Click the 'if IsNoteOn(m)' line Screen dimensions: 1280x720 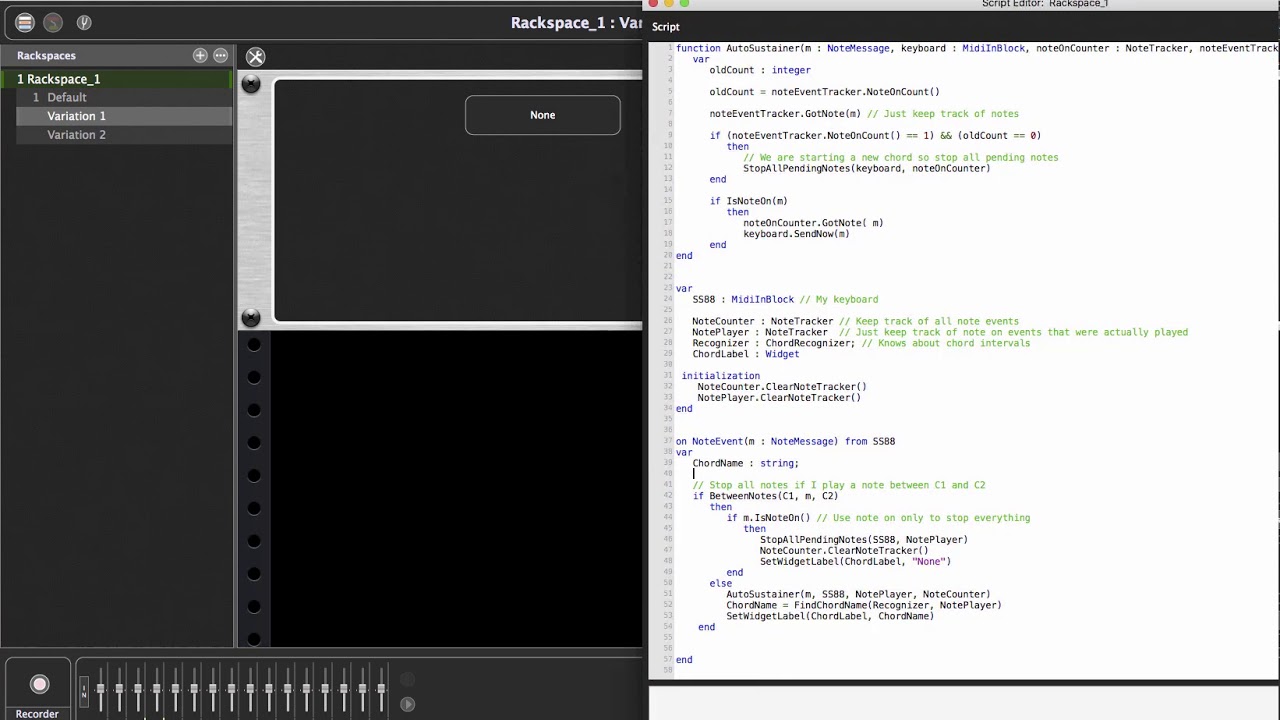[x=749, y=201]
